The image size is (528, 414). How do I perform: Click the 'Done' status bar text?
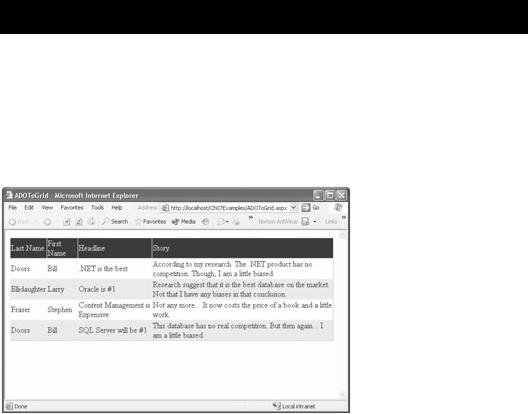pyautogui.click(x=21, y=406)
